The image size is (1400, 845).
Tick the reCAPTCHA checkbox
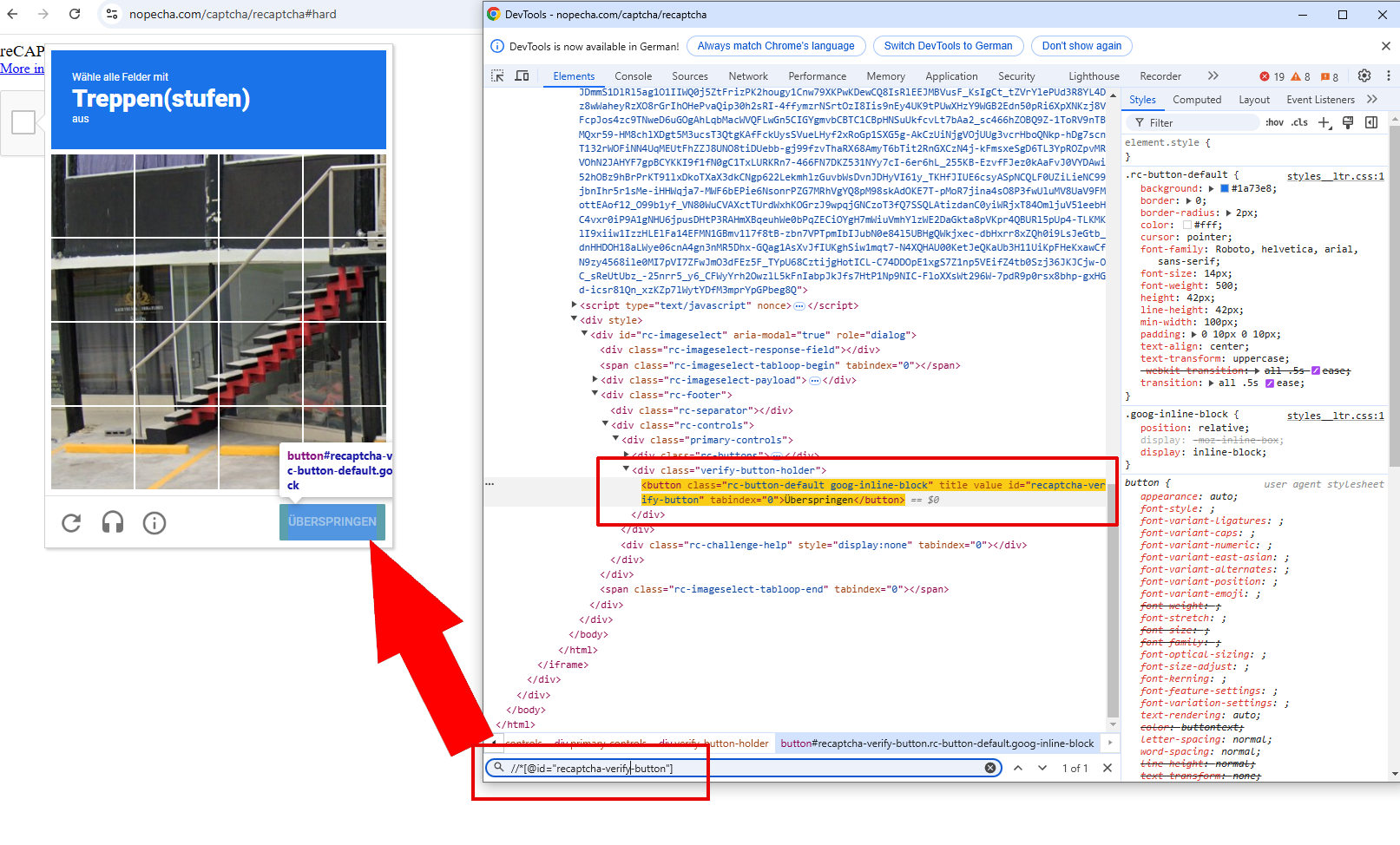[23, 122]
